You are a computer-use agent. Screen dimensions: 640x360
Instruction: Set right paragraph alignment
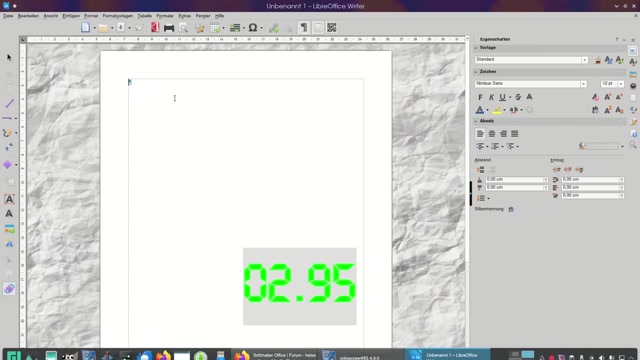coord(503,133)
